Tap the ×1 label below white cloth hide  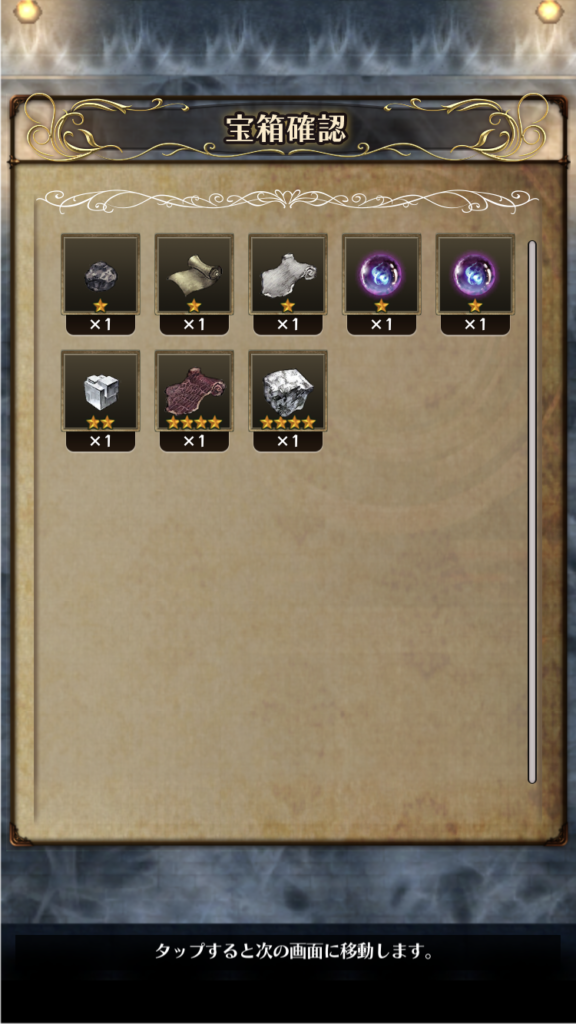(x=288, y=325)
